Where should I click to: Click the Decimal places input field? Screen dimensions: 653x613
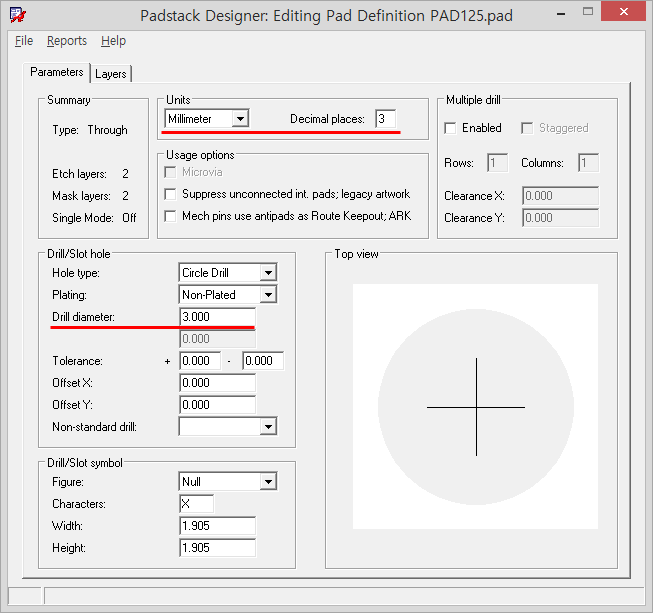click(385, 119)
